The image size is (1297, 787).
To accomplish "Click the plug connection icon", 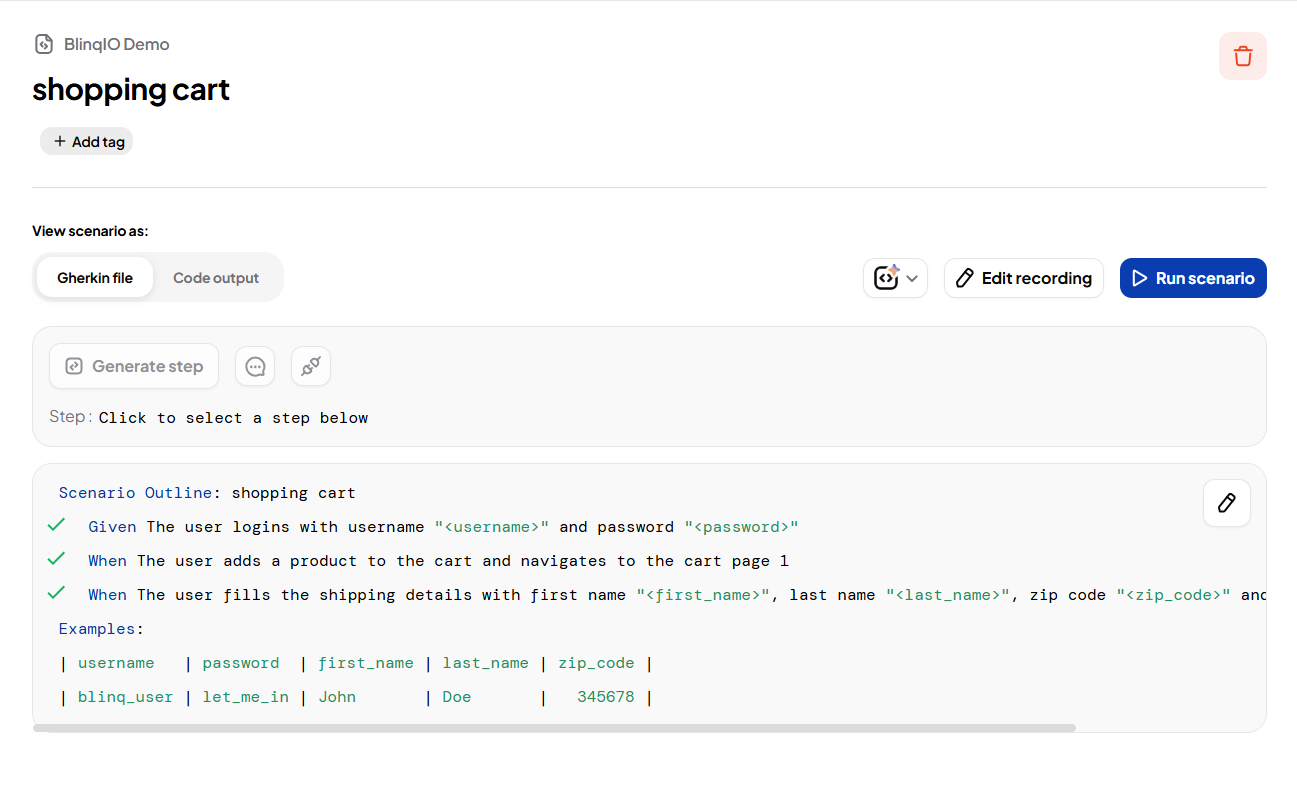I will pos(311,366).
